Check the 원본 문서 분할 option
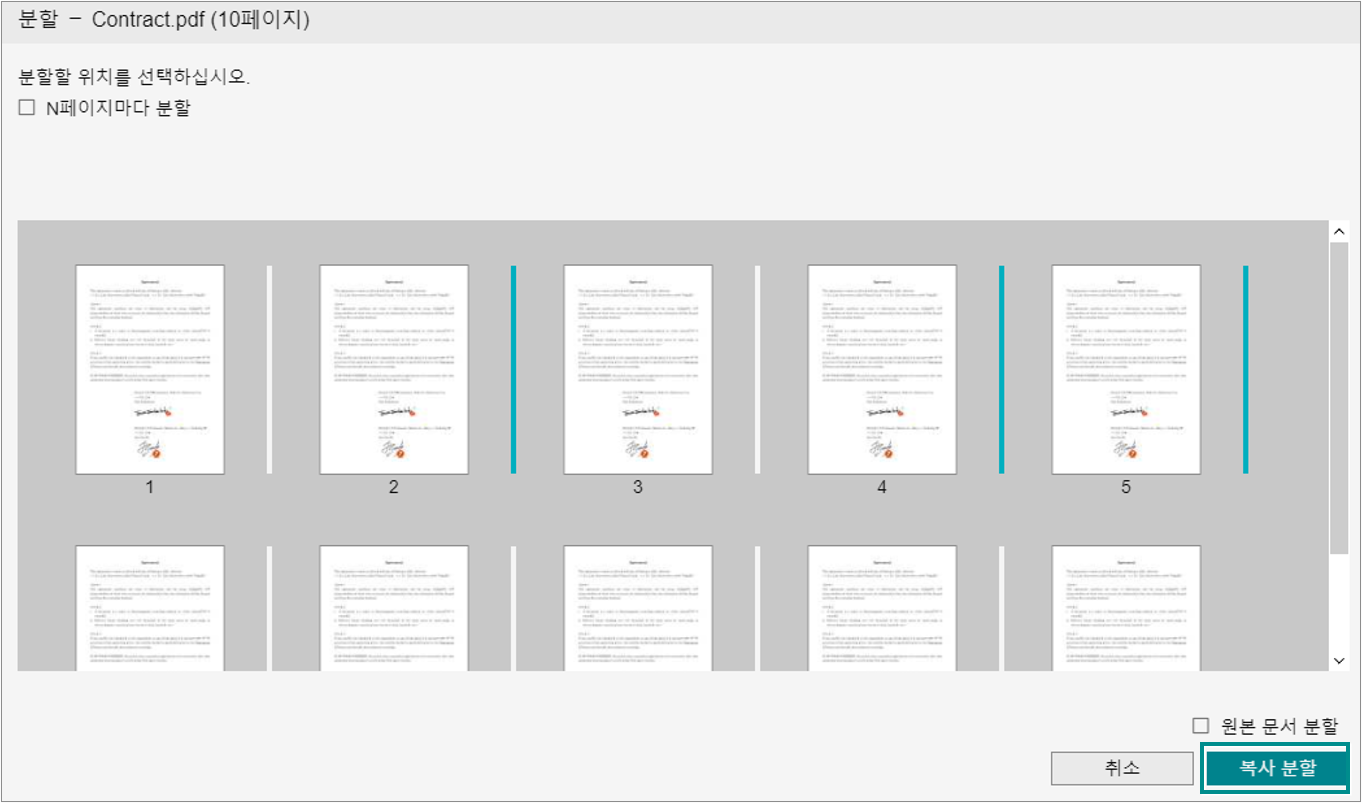This screenshot has height=803, width=1362. point(1201,726)
